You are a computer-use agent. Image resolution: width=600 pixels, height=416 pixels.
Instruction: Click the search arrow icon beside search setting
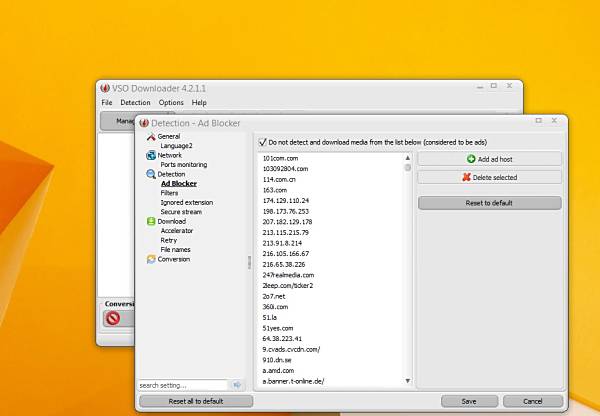tap(237, 385)
